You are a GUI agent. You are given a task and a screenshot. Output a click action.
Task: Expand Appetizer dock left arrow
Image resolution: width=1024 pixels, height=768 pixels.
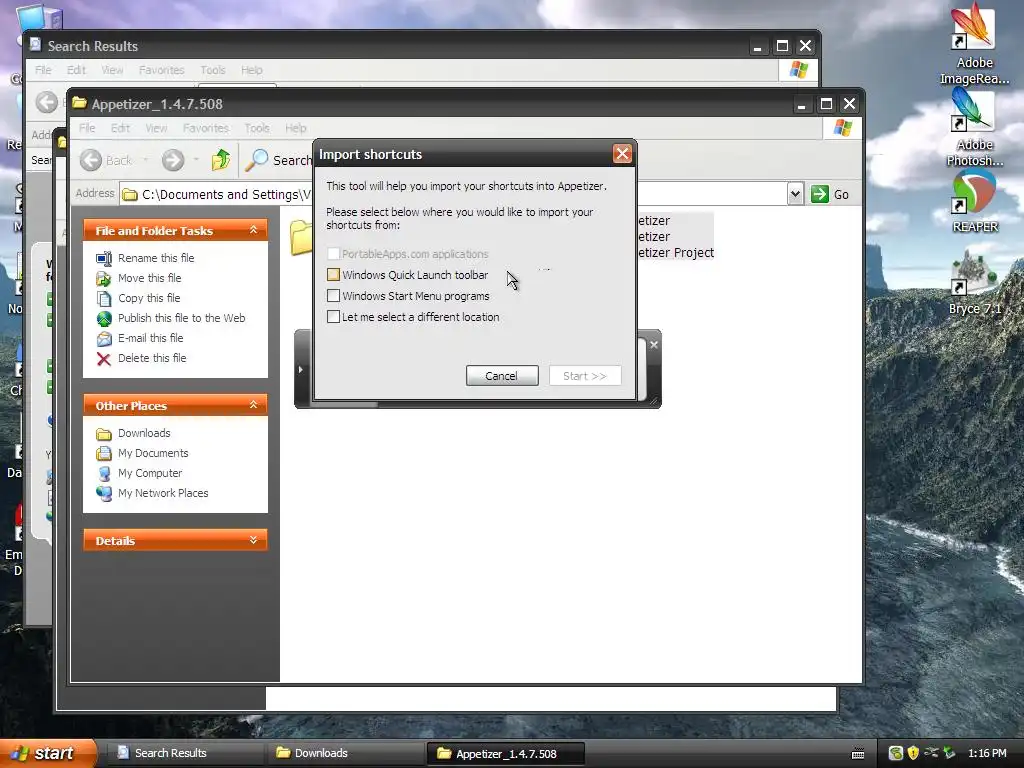coord(300,370)
